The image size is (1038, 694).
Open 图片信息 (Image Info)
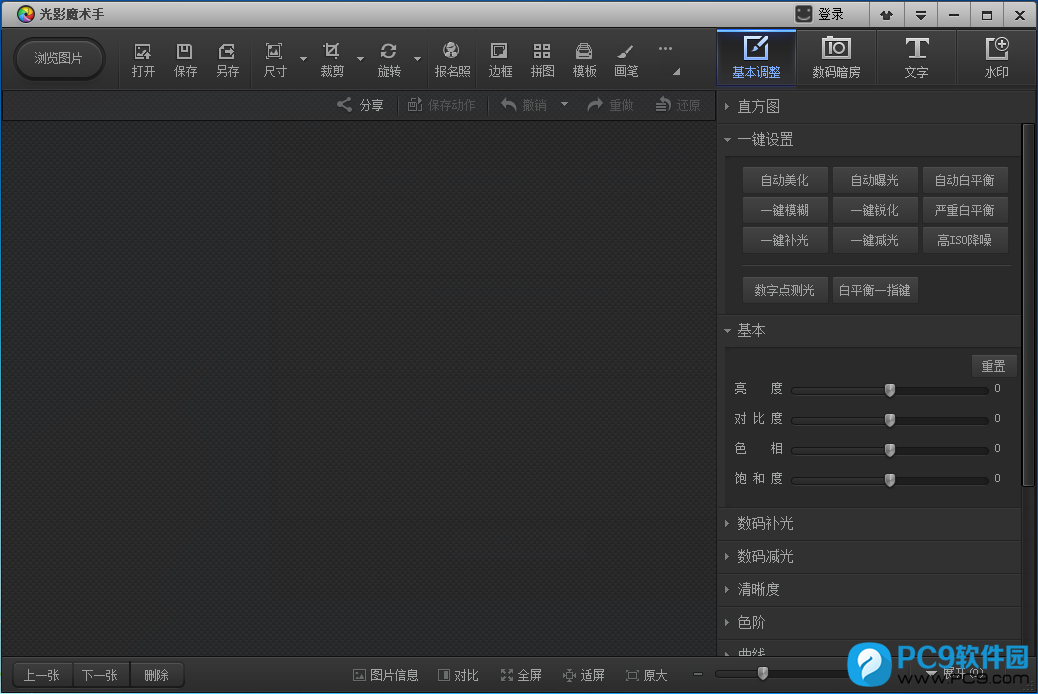385,675
